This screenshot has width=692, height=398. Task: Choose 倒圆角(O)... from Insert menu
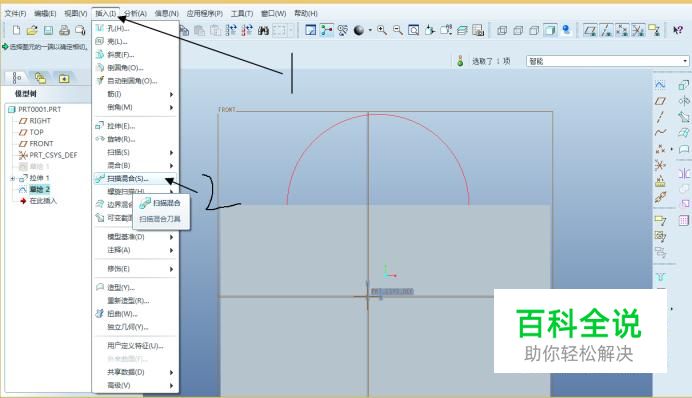135,68
